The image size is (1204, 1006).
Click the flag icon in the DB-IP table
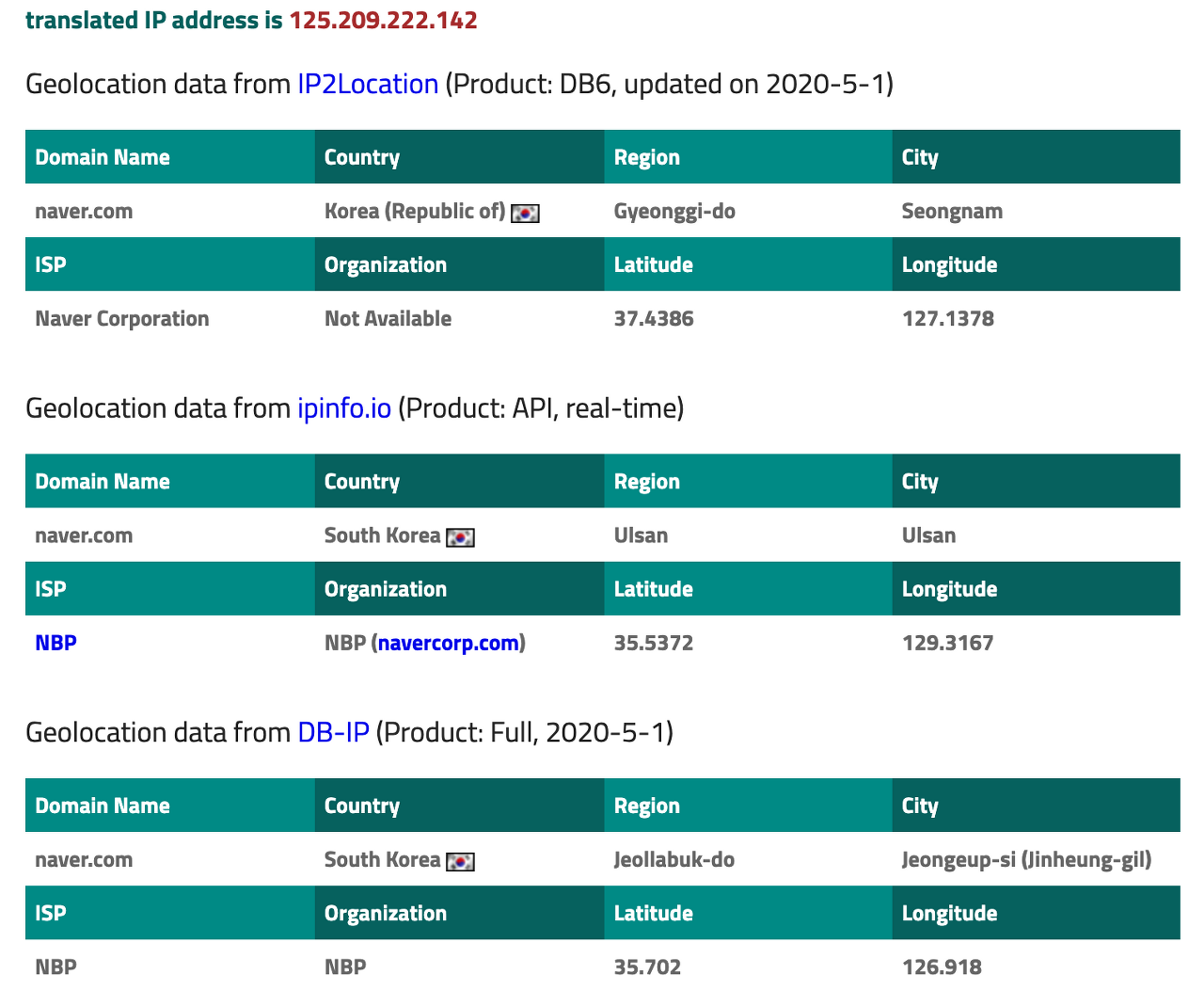tap(460, 862)
